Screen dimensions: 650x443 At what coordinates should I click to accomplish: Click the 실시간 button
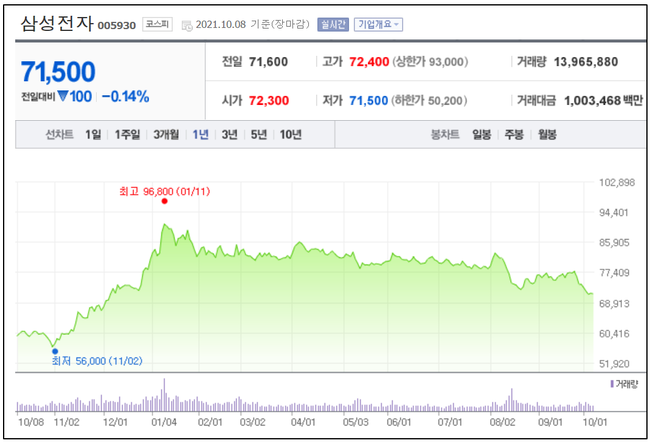point(333,24)
